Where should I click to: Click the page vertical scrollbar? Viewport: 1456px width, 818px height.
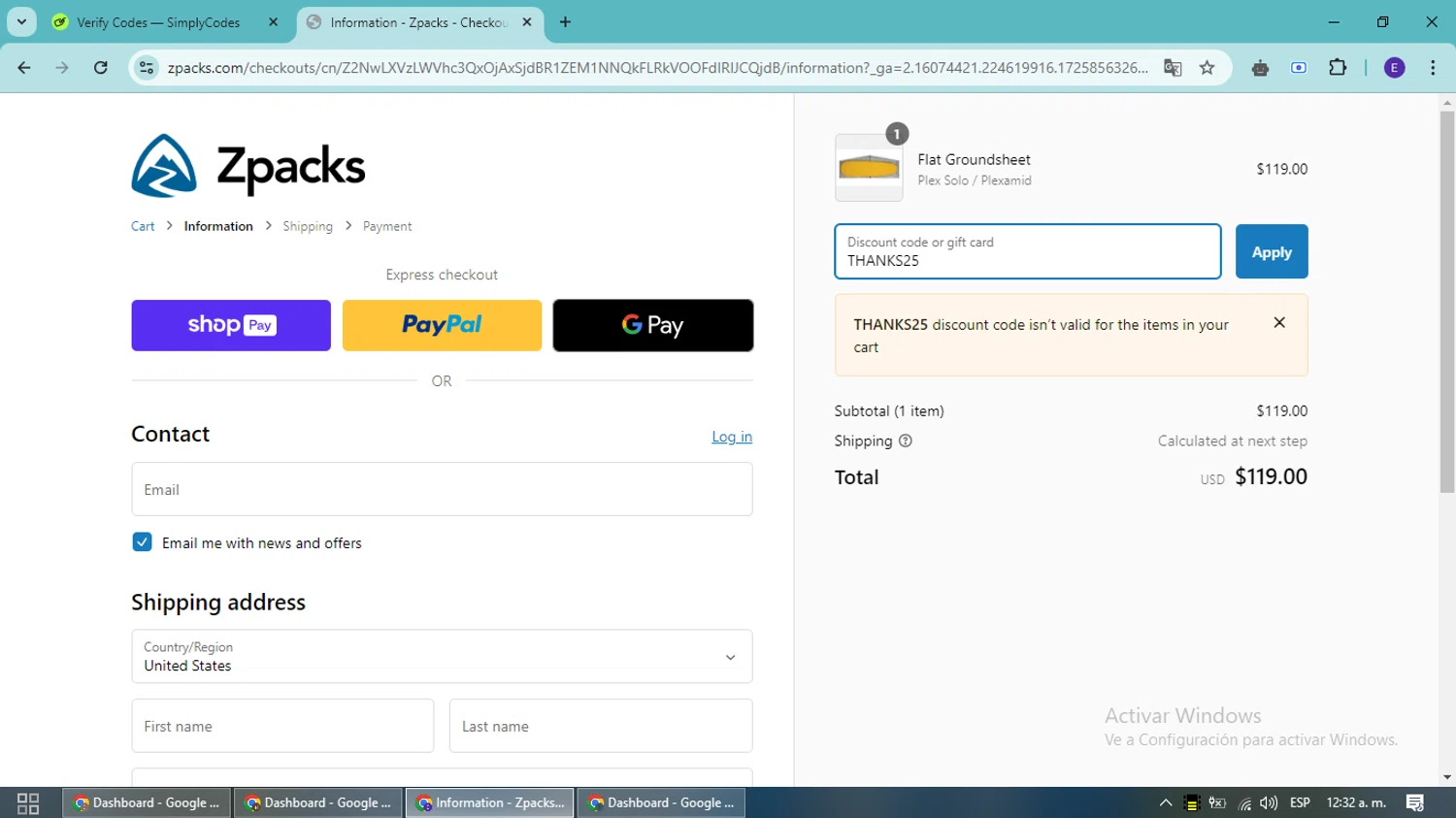1447,301
